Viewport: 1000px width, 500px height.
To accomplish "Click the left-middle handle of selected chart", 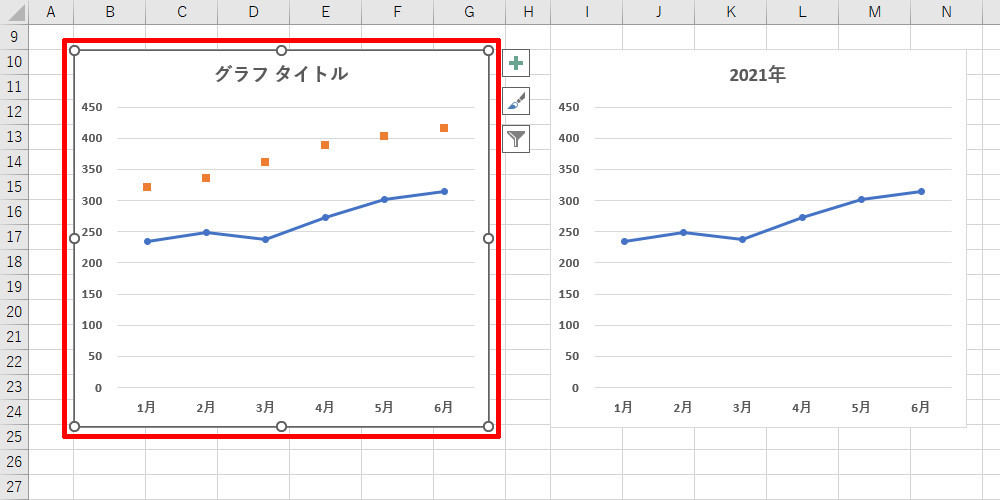I will tap(74, 239).
